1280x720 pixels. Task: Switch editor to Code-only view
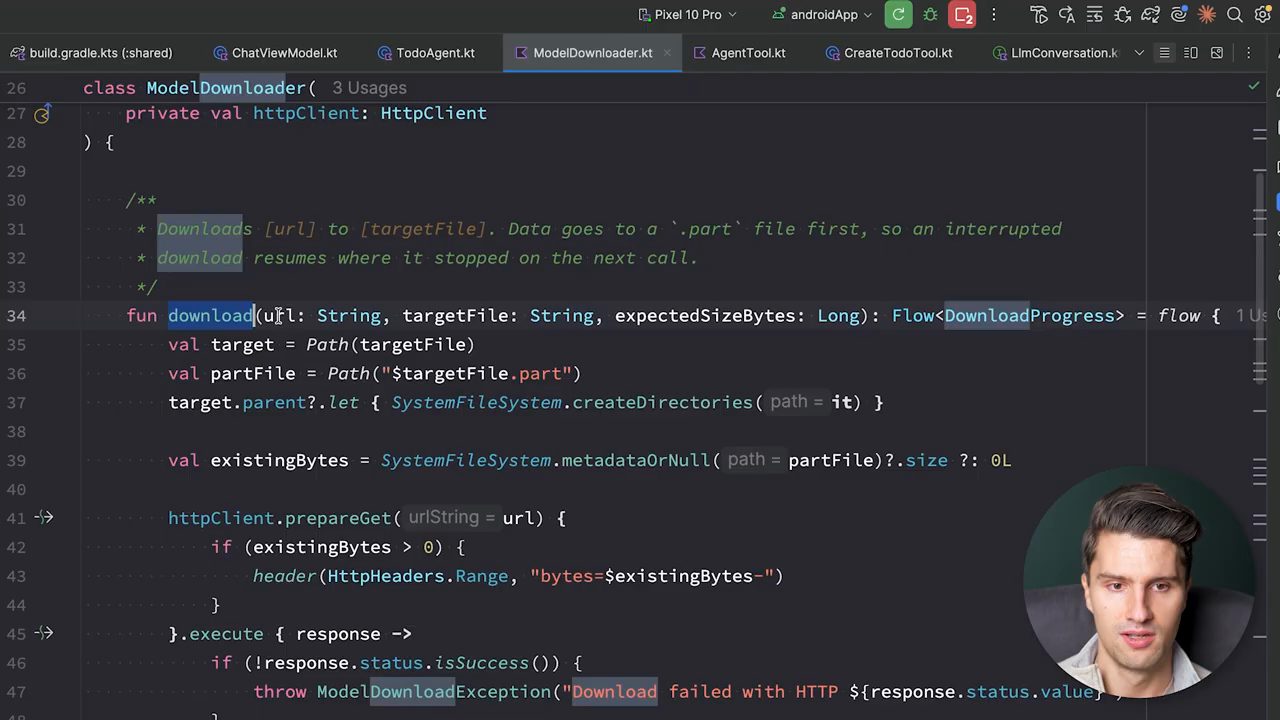click(1164, 53)
